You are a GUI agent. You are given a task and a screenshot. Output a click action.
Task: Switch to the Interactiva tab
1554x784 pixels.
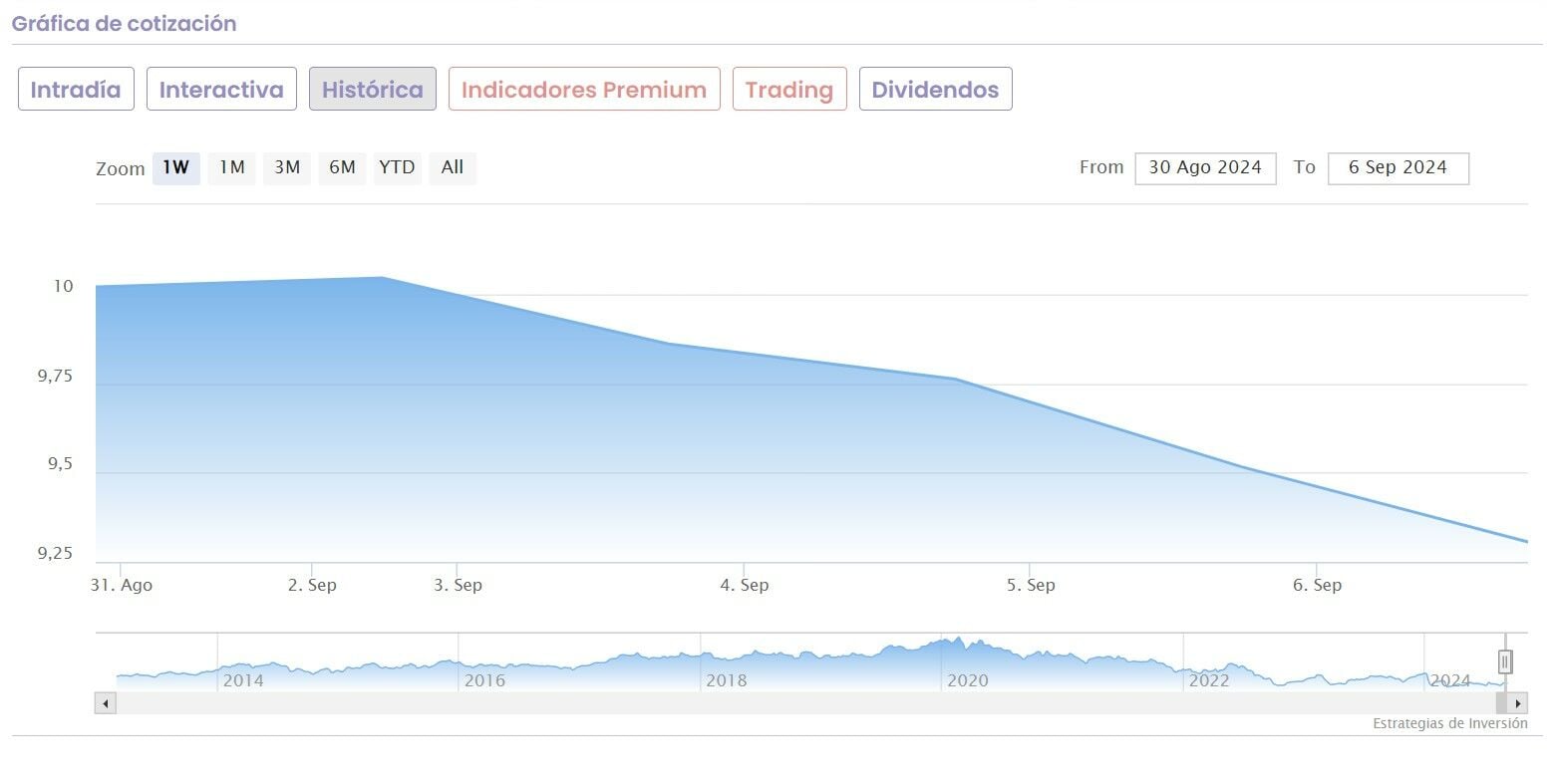[x=221, y=90]
